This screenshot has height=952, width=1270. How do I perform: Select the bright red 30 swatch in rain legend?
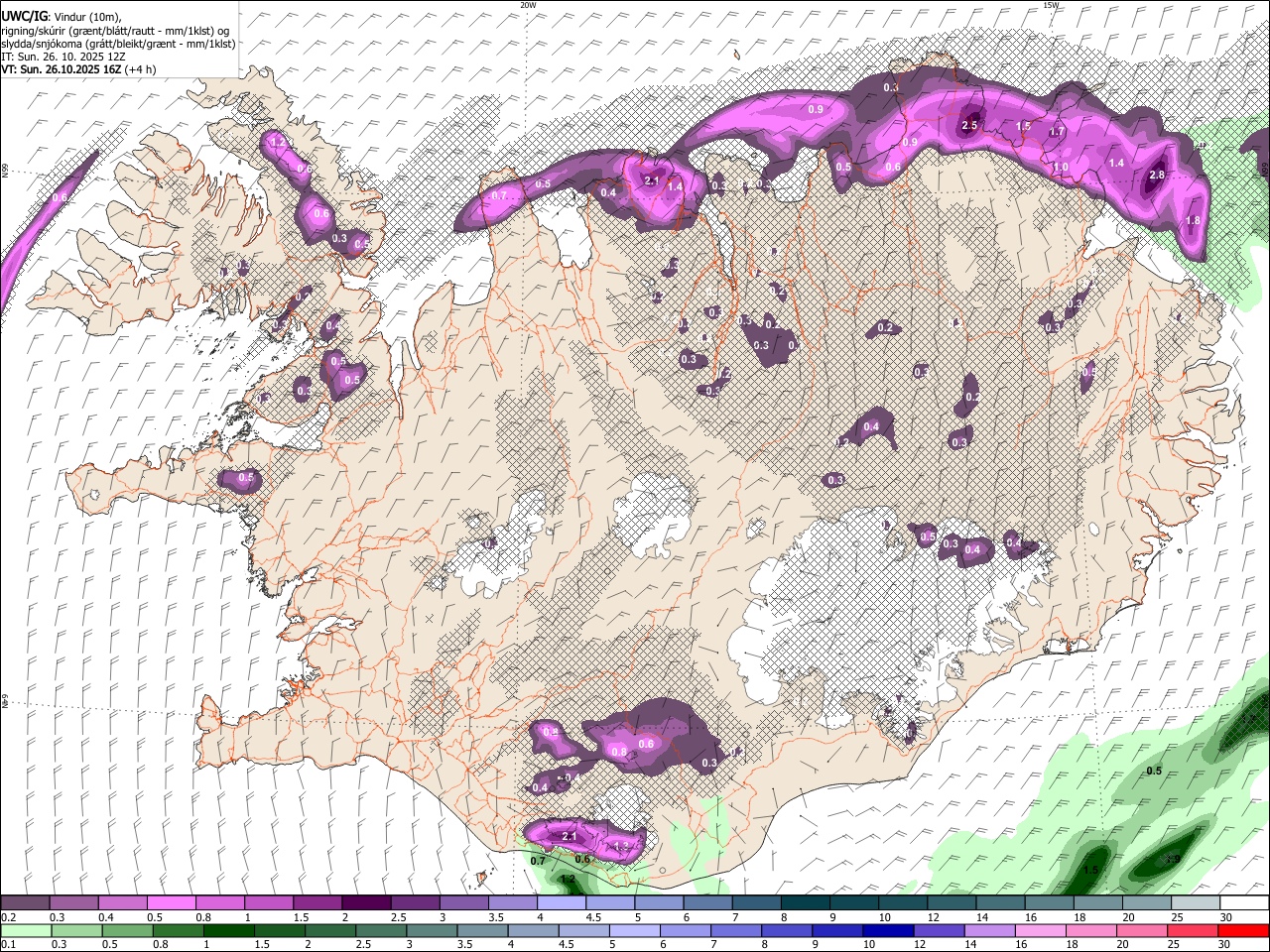1243,931
